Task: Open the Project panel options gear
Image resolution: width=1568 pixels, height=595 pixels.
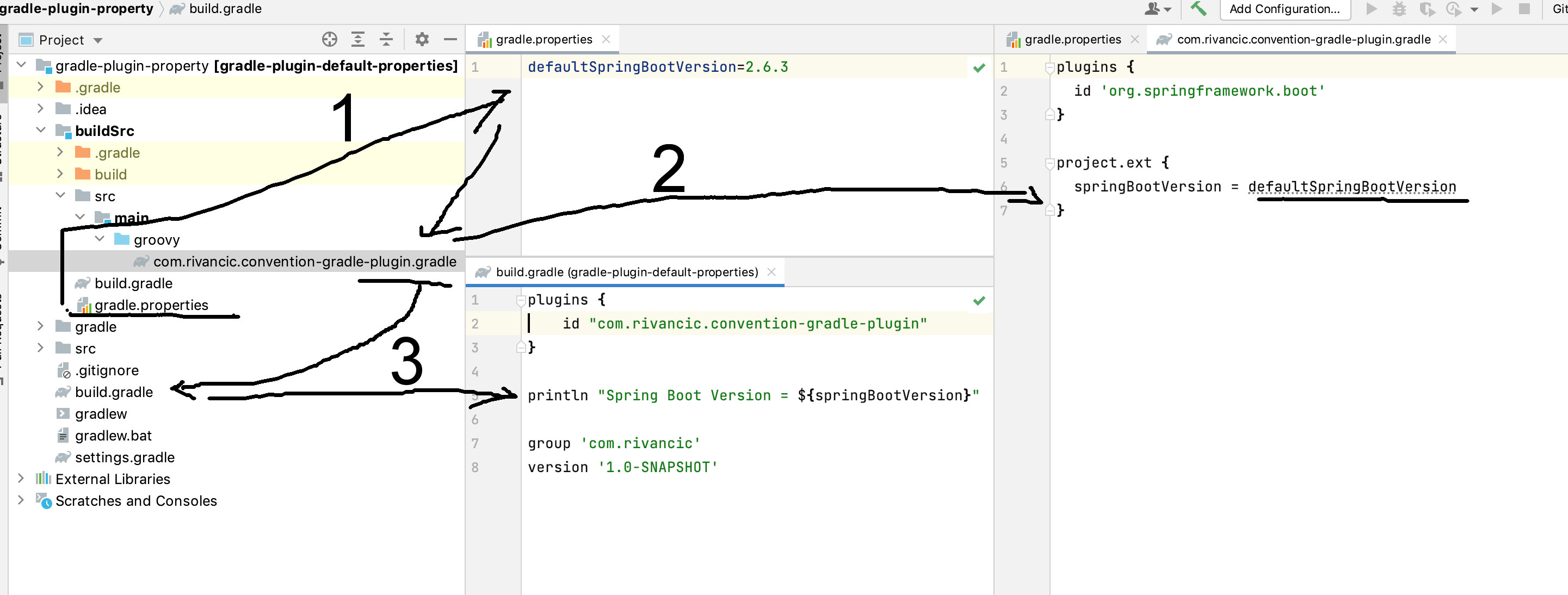Action: (422, 39)
